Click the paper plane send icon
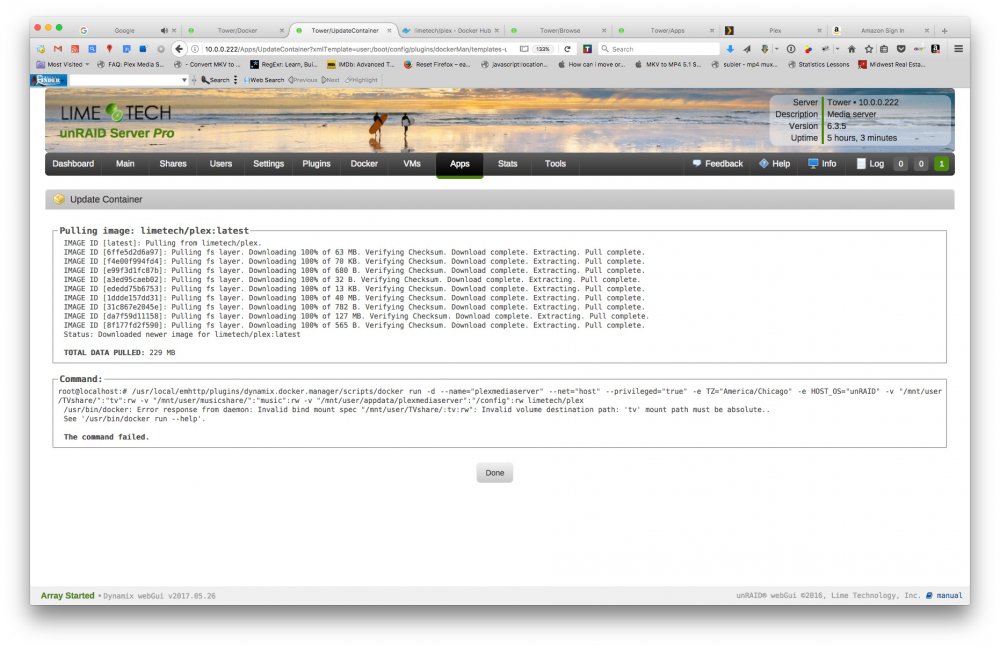The width and height of the screenshot is (1000, 648). click(x=747, y=48)
